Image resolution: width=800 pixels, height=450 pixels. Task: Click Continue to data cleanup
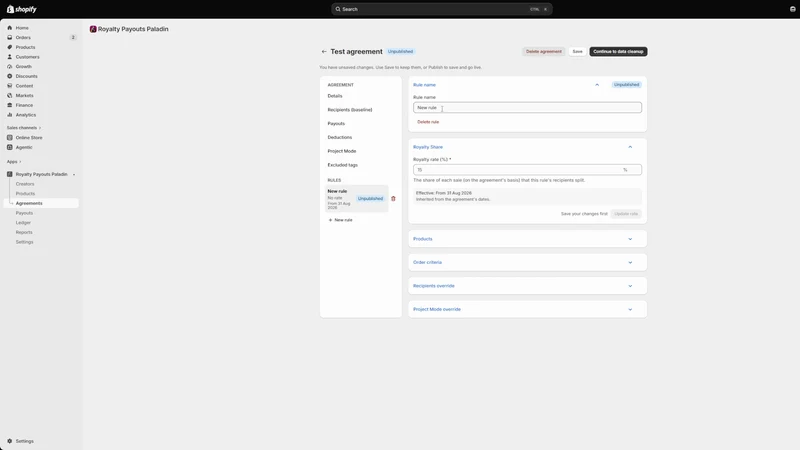coord(618,52)
